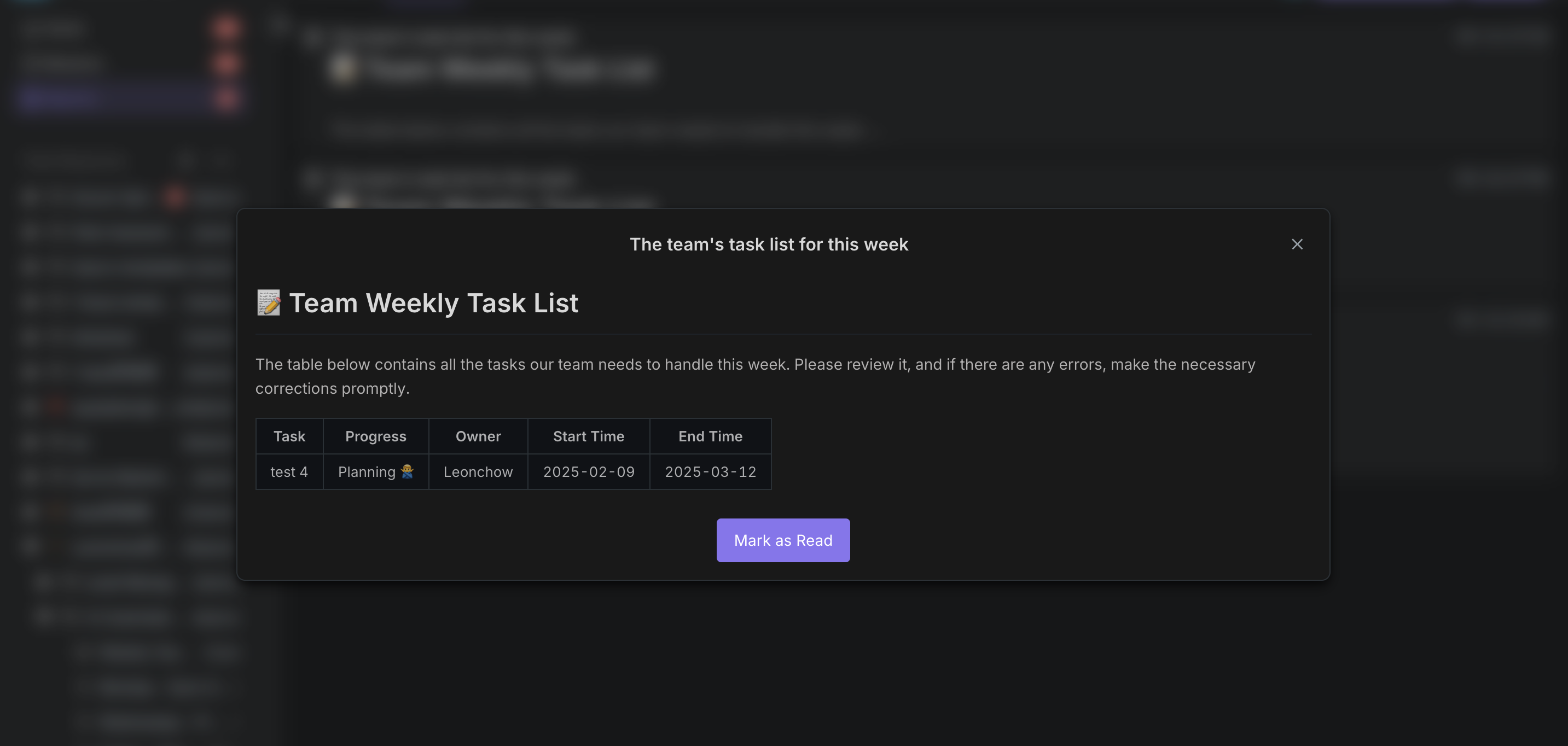Click the dialog title "The team's task list for this week"
1568x746 pixels.
(769, 244)
